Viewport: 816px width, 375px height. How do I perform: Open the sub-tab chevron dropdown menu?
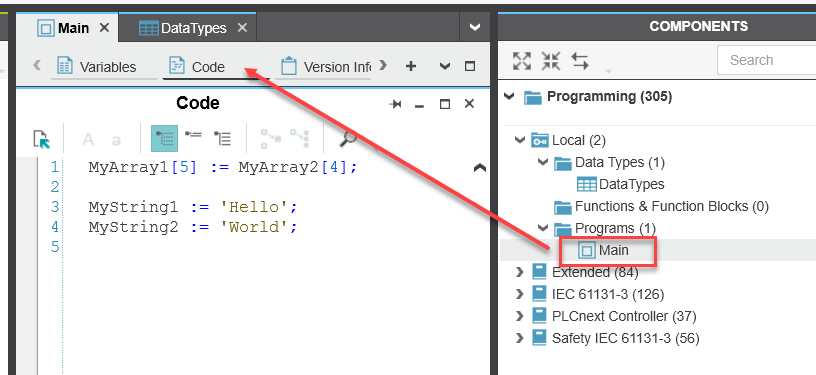coord(445,66)
